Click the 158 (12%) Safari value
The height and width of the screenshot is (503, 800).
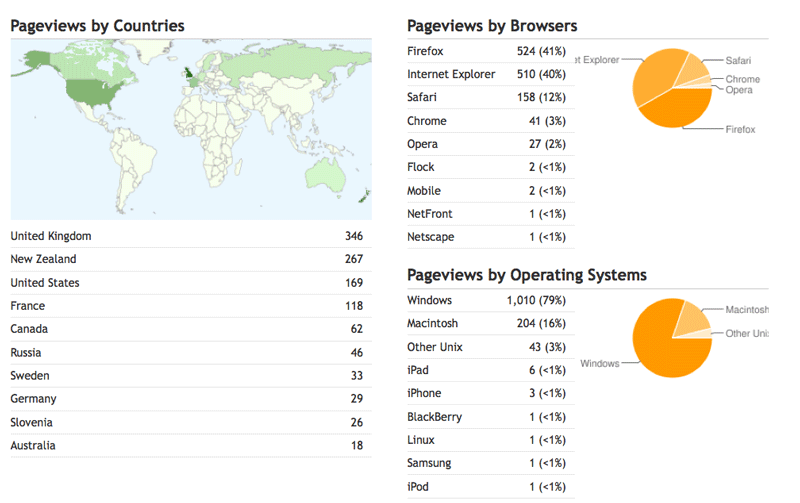pyautogui.click(x=541, y=97)
